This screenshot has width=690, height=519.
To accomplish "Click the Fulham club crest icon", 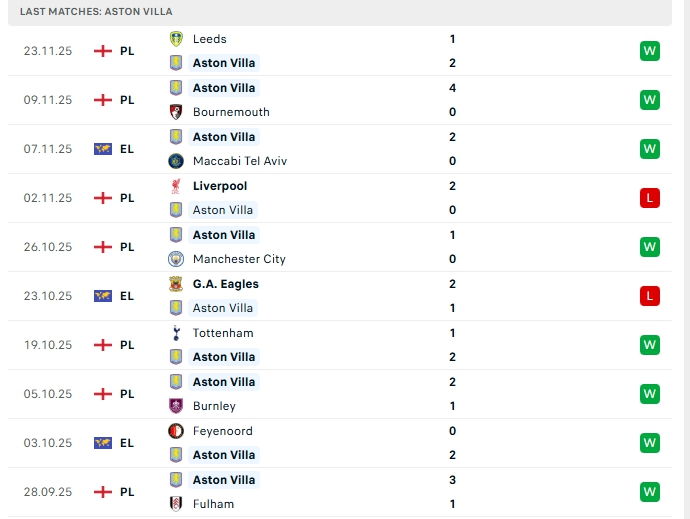I will [x=176, y=504].
